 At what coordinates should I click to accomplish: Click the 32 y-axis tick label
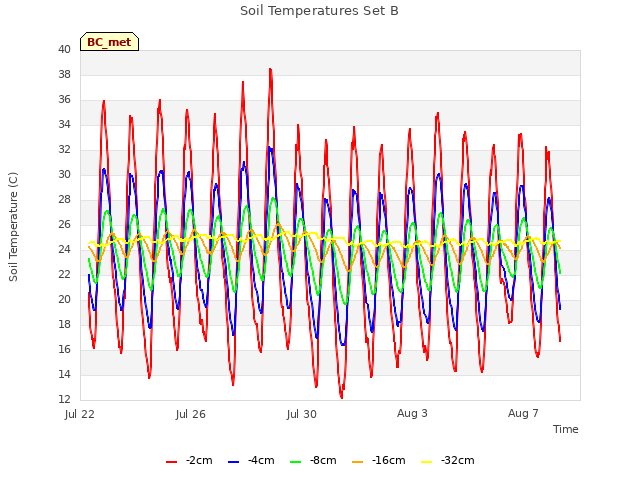click(x=64, y=149)
